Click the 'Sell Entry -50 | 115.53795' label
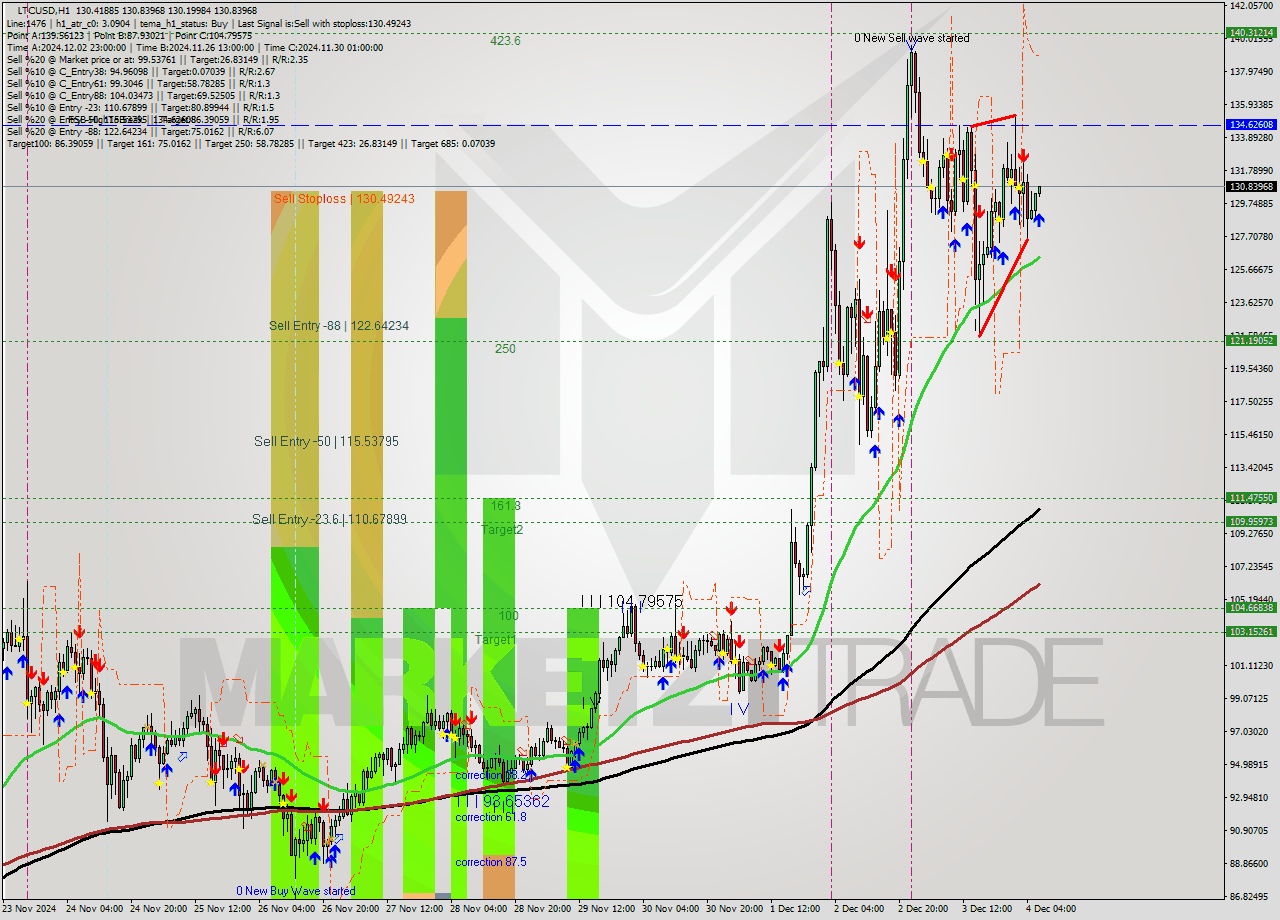 (326, 441)
